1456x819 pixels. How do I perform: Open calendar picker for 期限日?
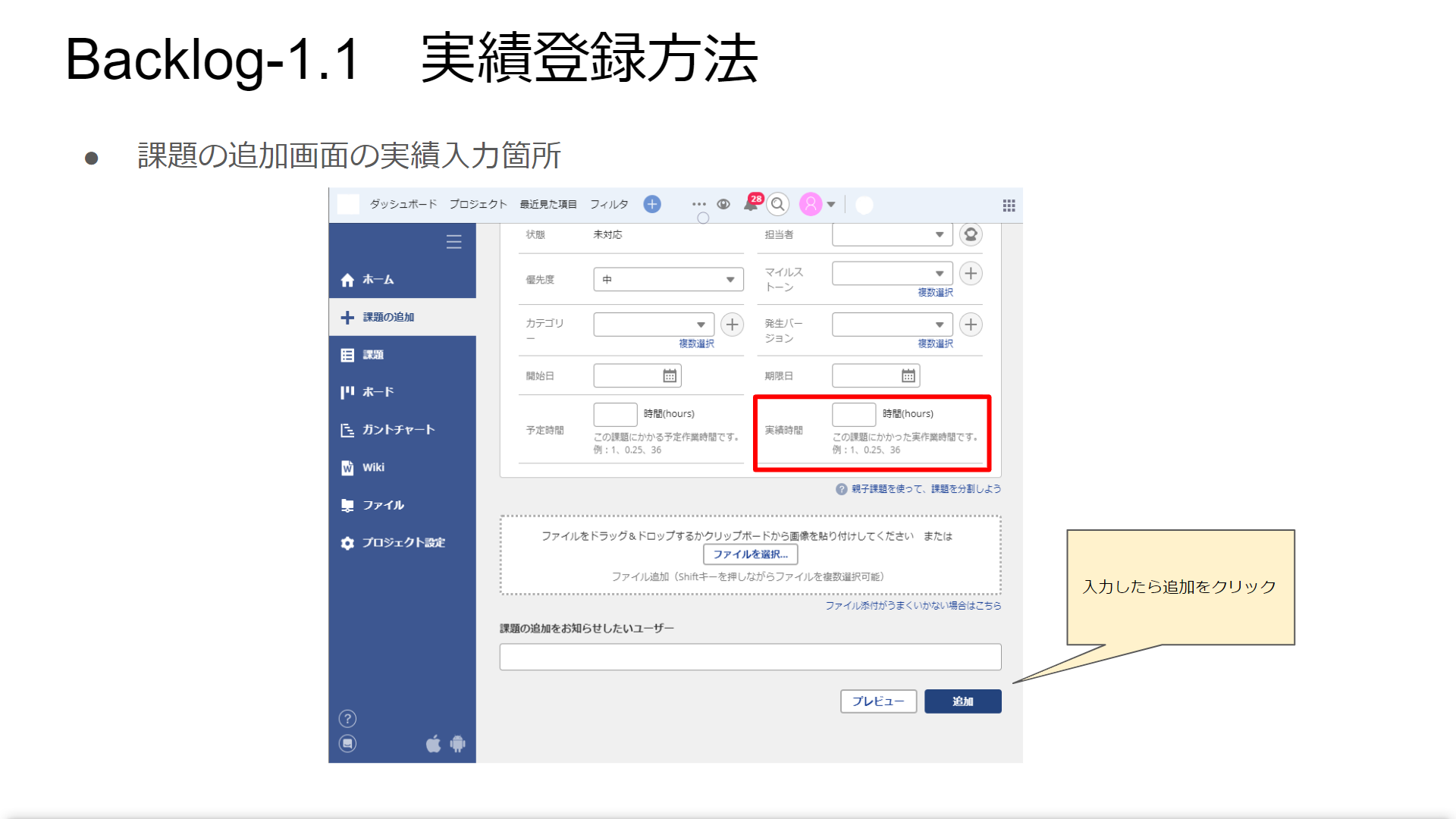(x=908, y=375)
